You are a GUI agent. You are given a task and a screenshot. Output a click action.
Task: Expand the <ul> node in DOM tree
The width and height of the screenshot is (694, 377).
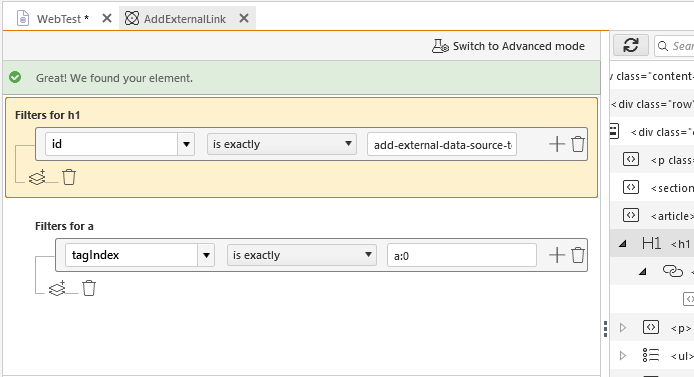coord(623,356)
